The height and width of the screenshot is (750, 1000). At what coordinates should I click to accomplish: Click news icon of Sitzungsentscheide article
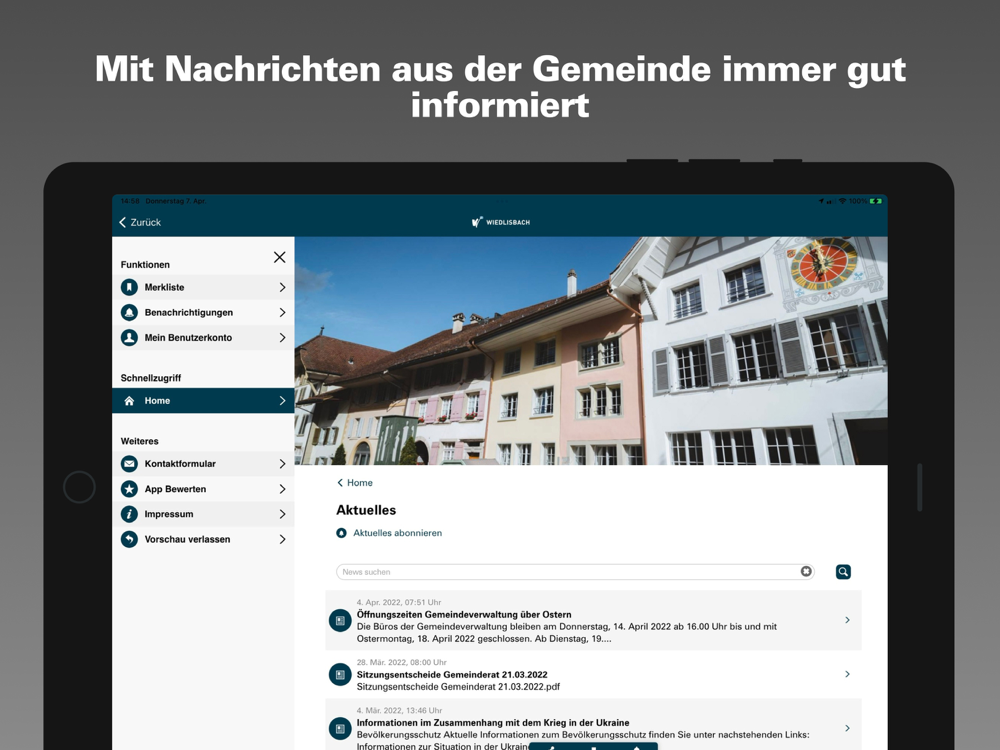click(340, 674)
